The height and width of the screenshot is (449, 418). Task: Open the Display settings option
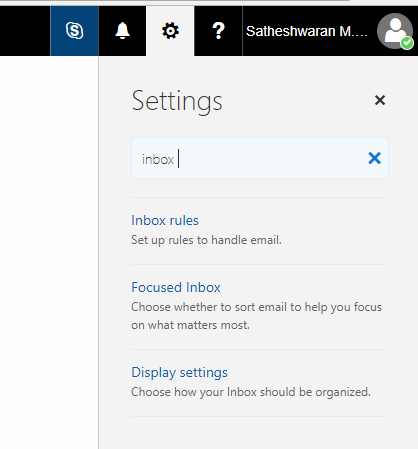(x=179, y=373)
